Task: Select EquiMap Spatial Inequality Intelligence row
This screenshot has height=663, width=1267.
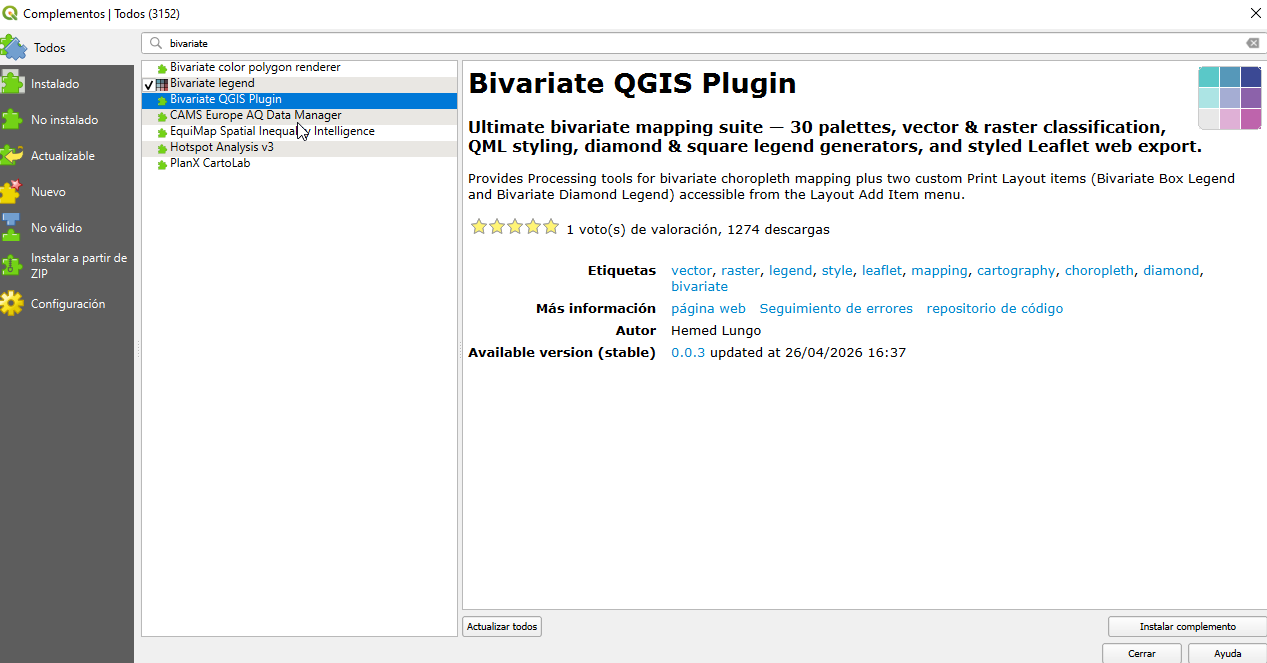Action: tap(299, 132)
